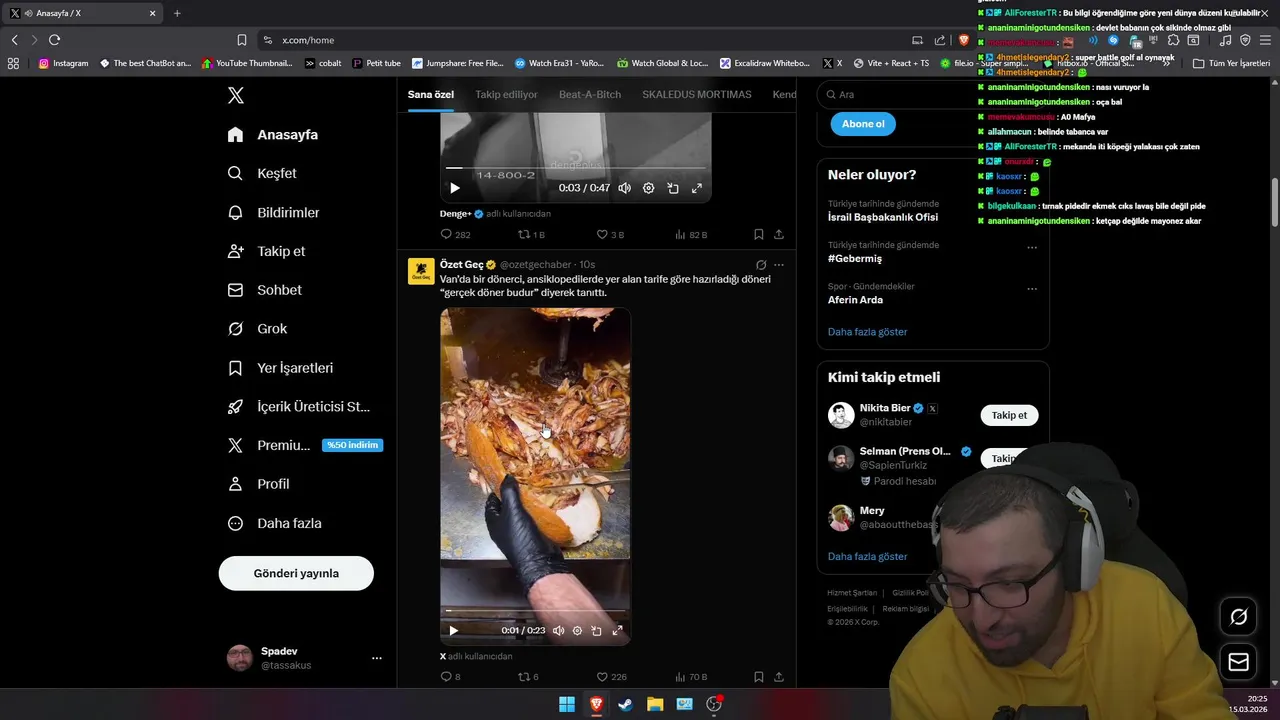Screen dimensions: 1280x720
Task: Seek on the Denge+ video progress bar
Action: [575, 168]
